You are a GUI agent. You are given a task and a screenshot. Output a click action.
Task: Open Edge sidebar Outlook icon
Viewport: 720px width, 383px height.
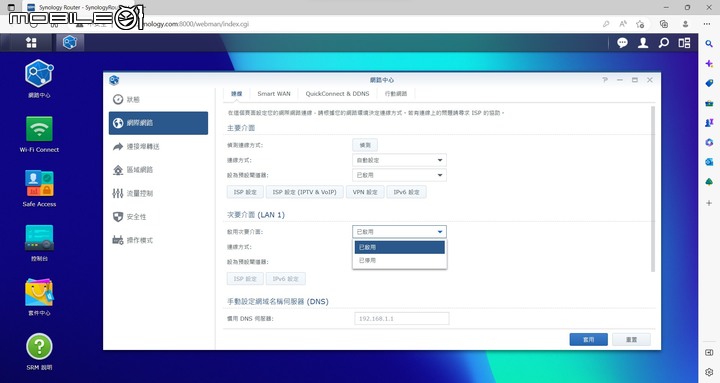pyautogui.click(x=709, y=162)
